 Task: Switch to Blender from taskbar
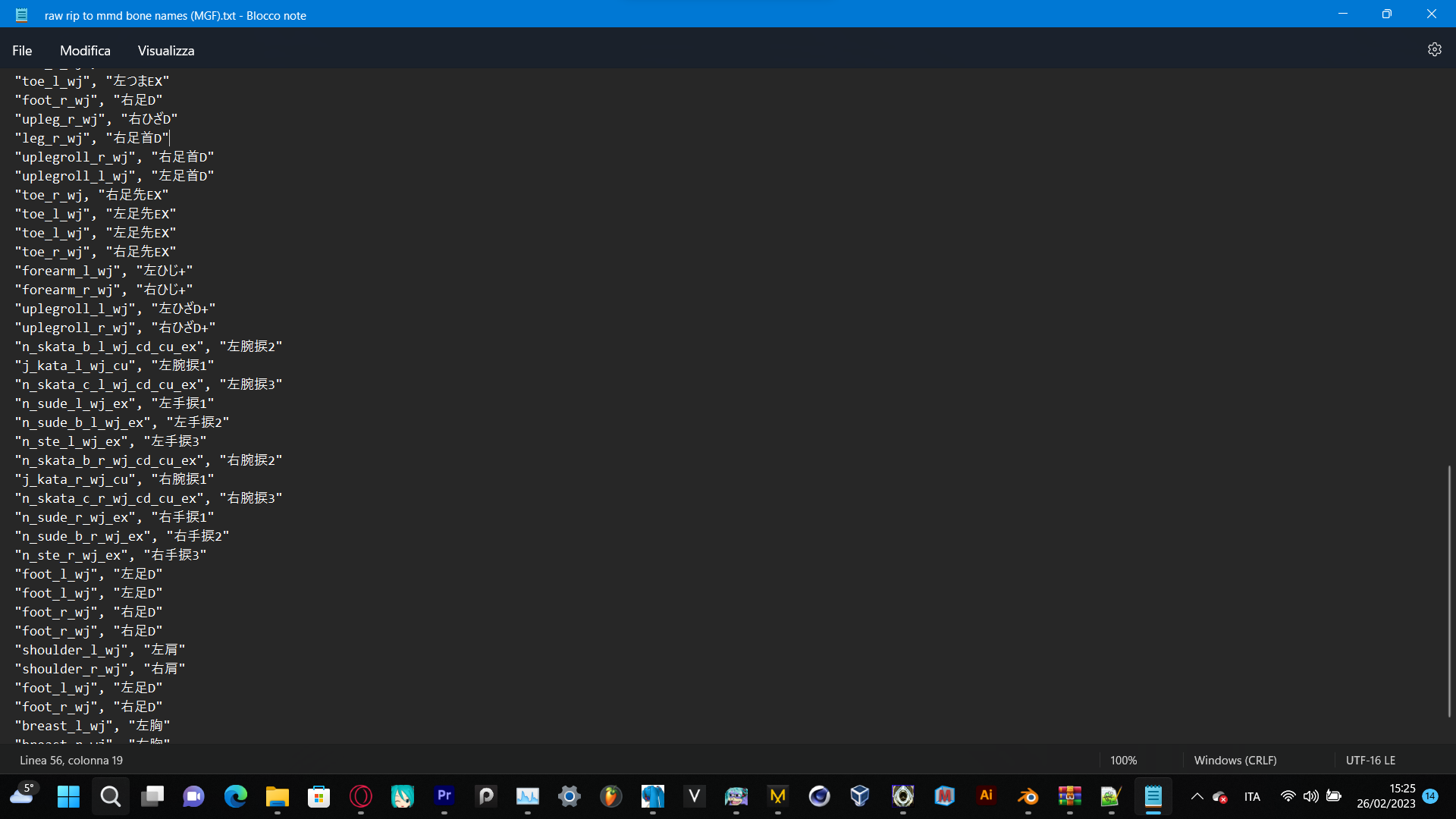(x=1028, y=796)
